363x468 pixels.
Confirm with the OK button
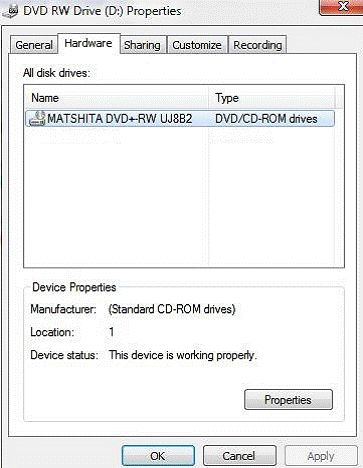(158, 456)
